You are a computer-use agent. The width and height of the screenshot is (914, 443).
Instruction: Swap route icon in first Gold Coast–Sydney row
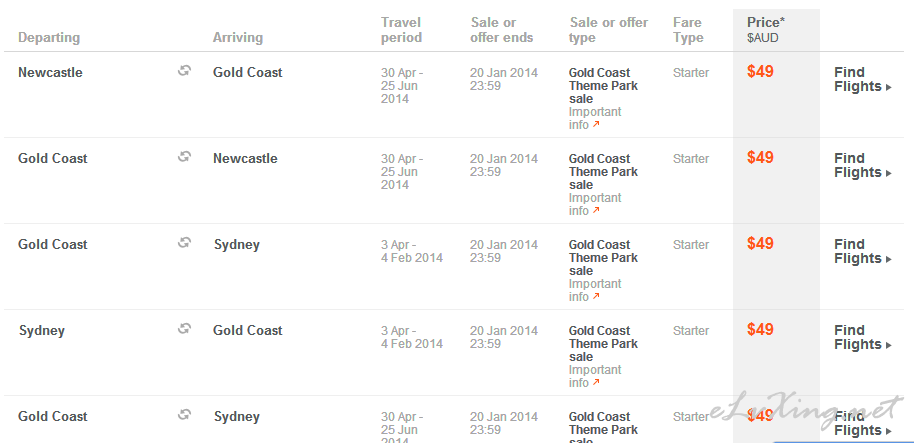tap(184, 242)
